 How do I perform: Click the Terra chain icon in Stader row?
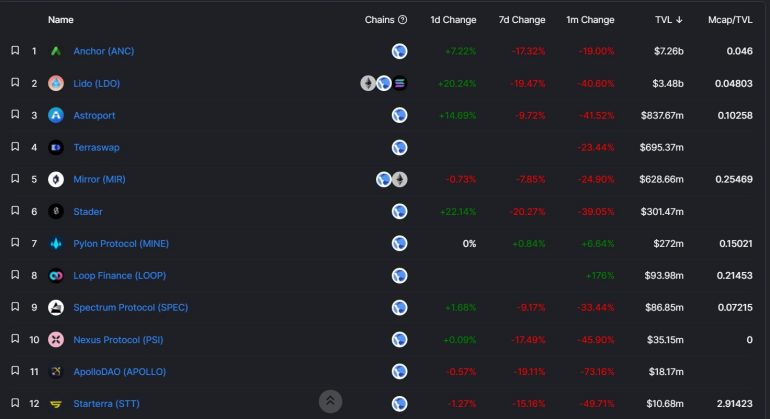click(399, 211)
